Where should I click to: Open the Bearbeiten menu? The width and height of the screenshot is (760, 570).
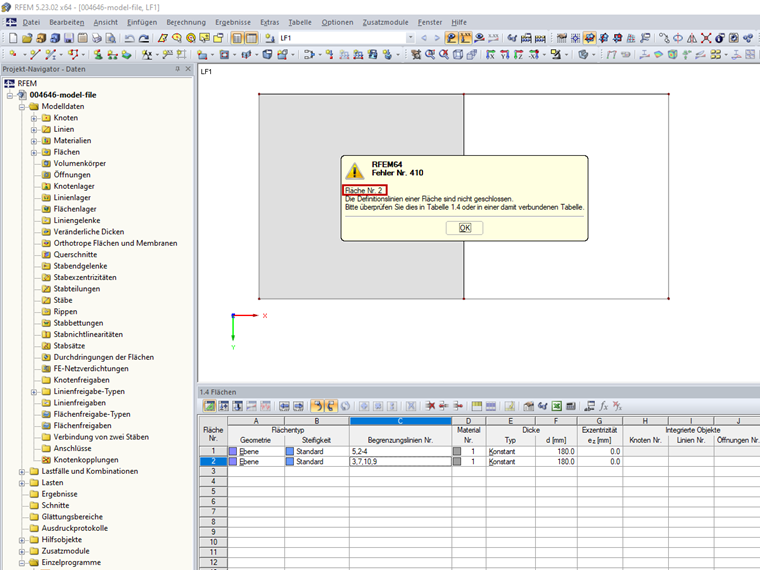(66, 22)
